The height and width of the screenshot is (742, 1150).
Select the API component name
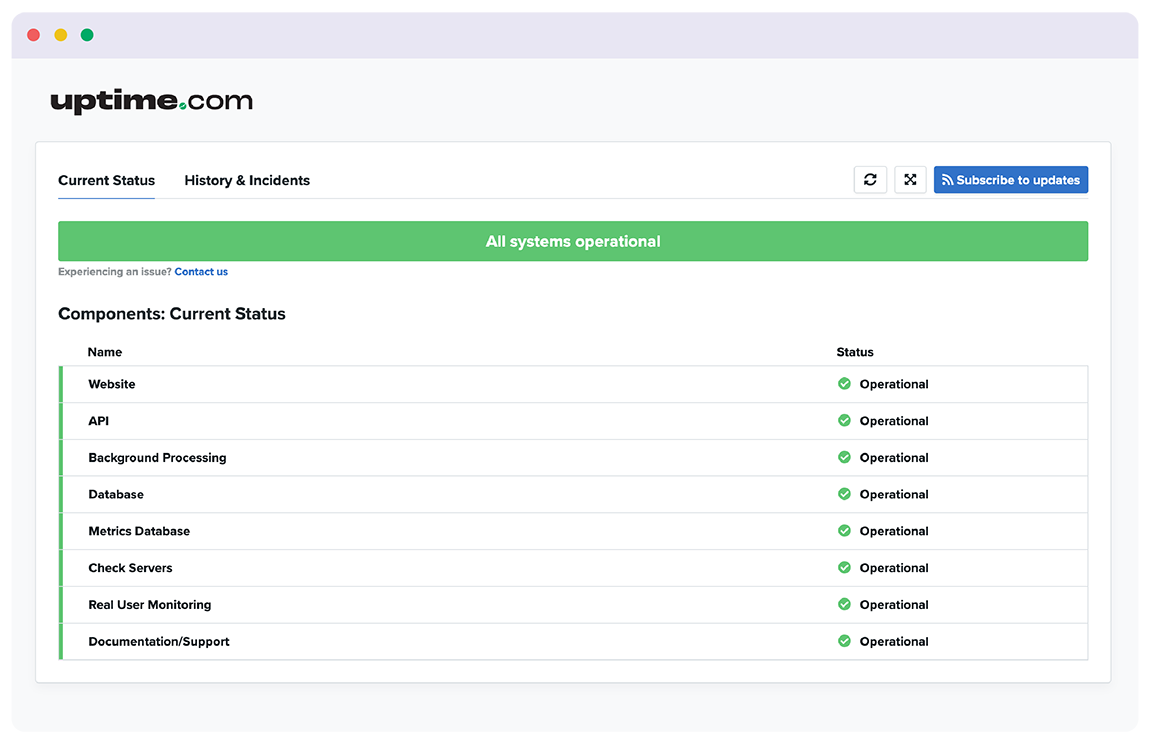click(x=98, y=421)
